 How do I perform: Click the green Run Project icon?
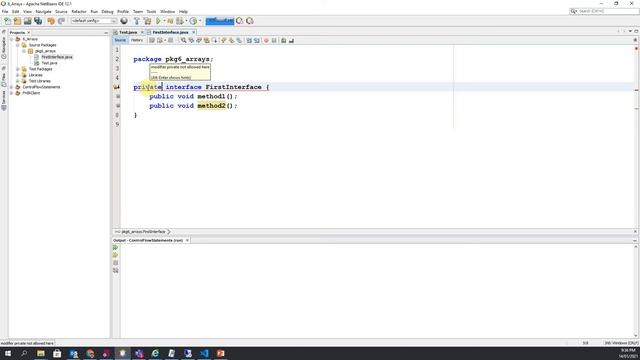click(158, 21)
